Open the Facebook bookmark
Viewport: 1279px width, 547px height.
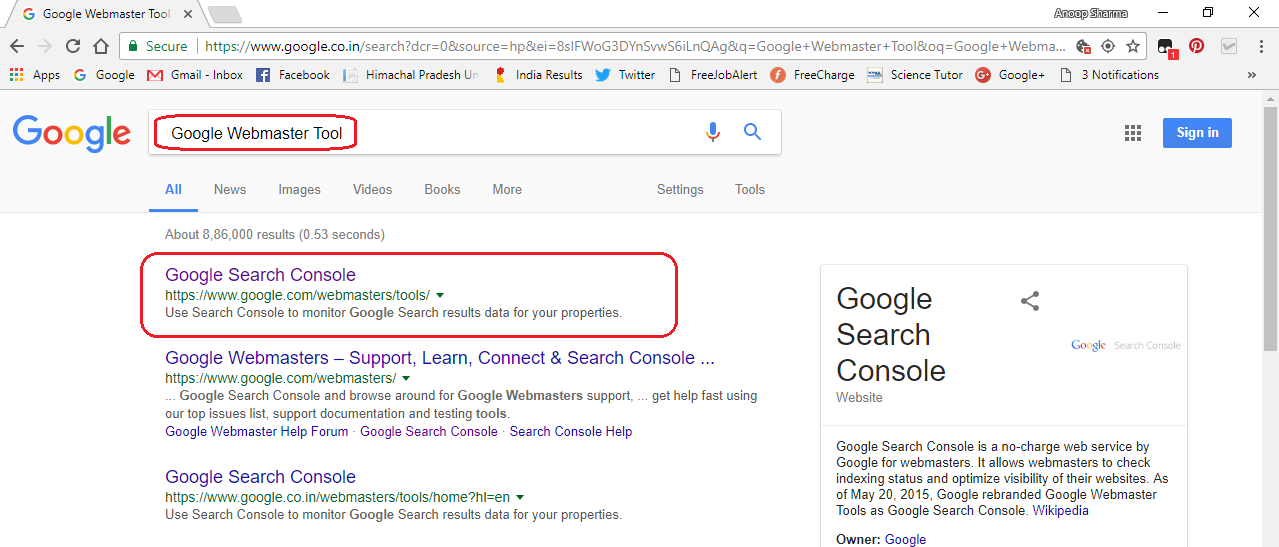pyautogui.click(x=292, y=75)
